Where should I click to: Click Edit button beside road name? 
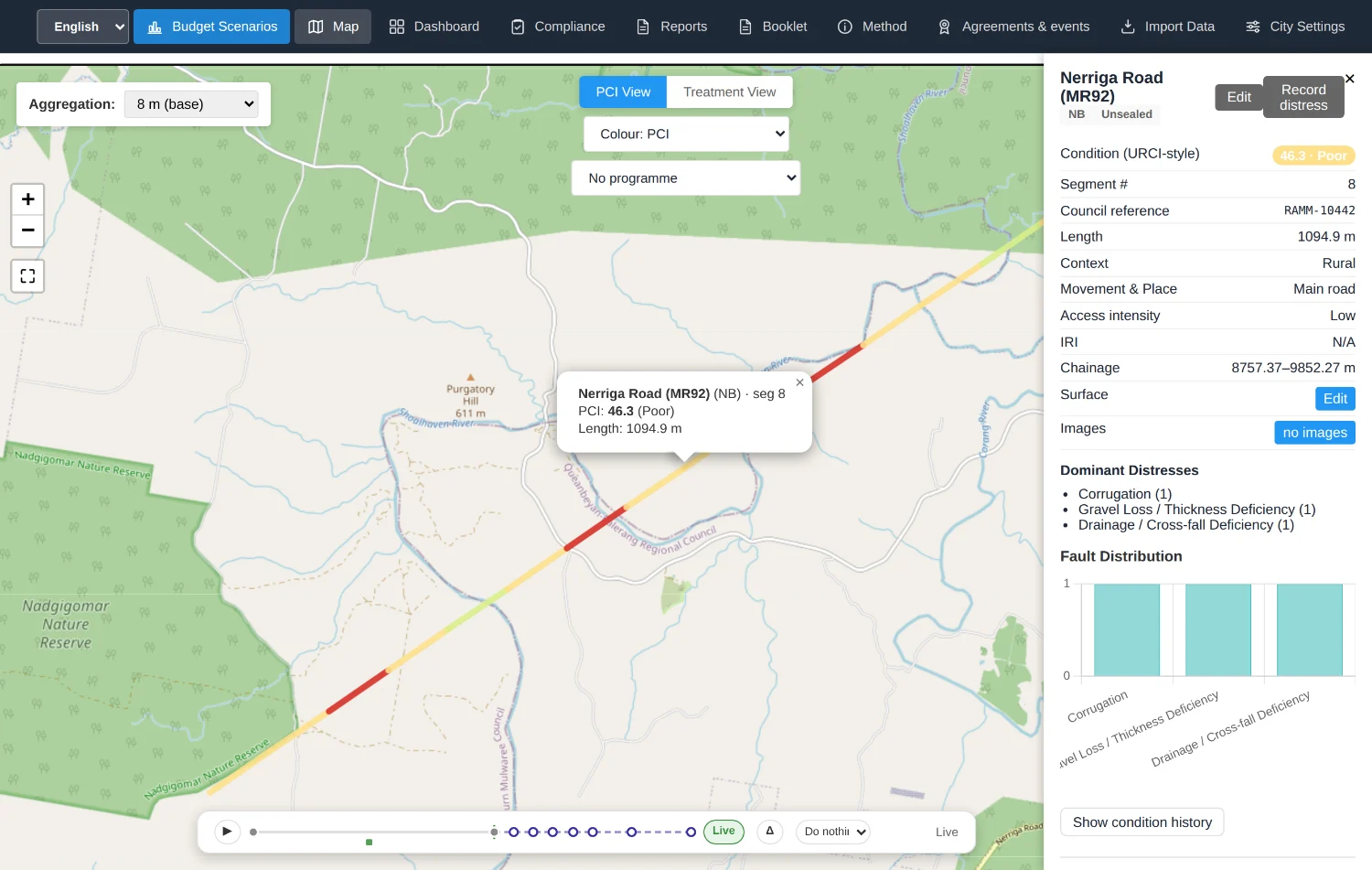pos(1238,97)
